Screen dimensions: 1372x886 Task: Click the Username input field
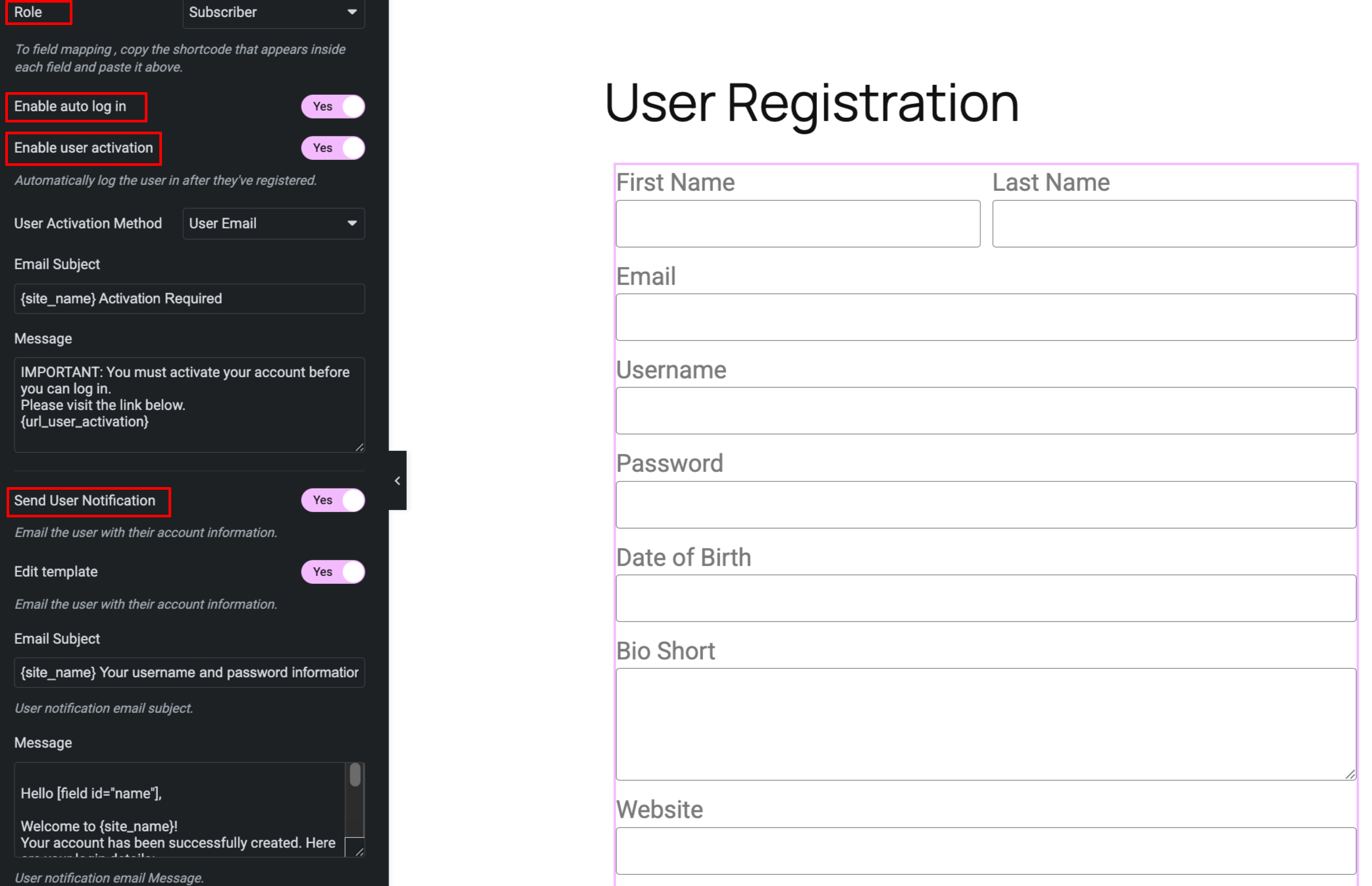[986, 409]
